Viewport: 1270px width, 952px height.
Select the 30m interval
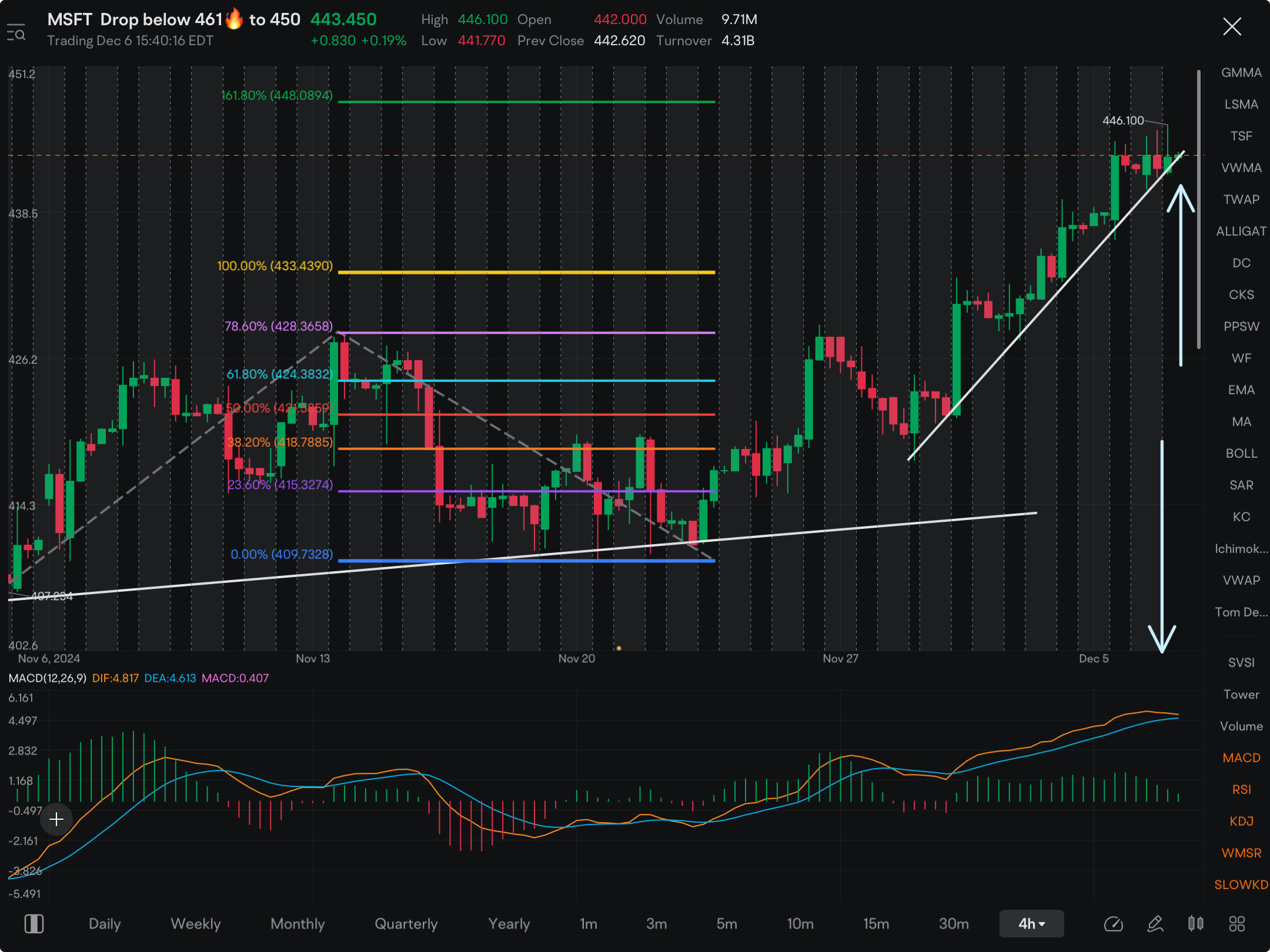pyautogui.click(x=954, y=924)
